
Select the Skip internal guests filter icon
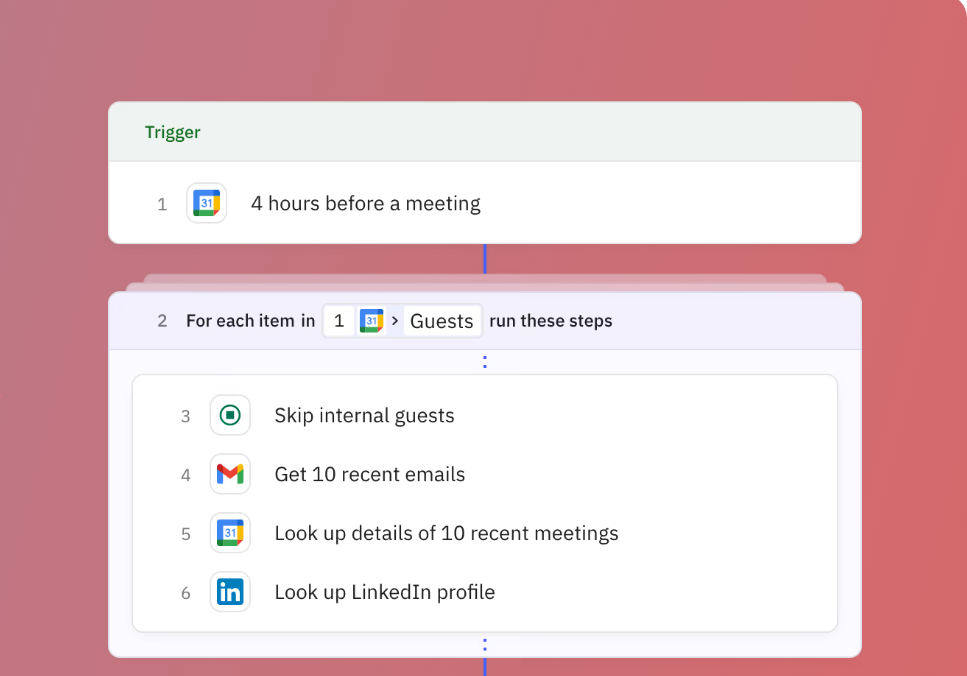tap(230, 415)
